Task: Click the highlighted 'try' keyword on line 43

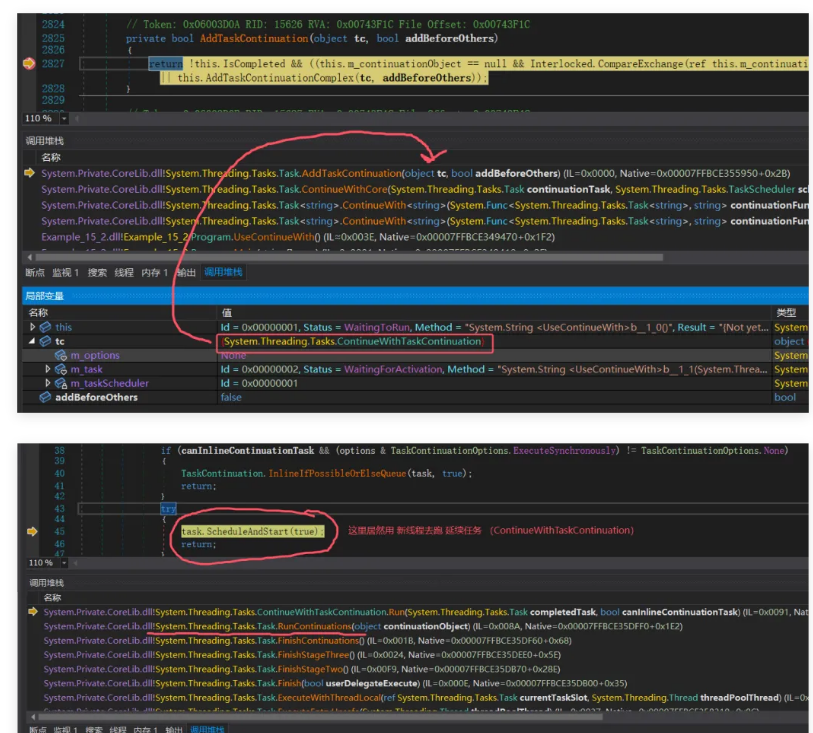Action: pos(169,509)
